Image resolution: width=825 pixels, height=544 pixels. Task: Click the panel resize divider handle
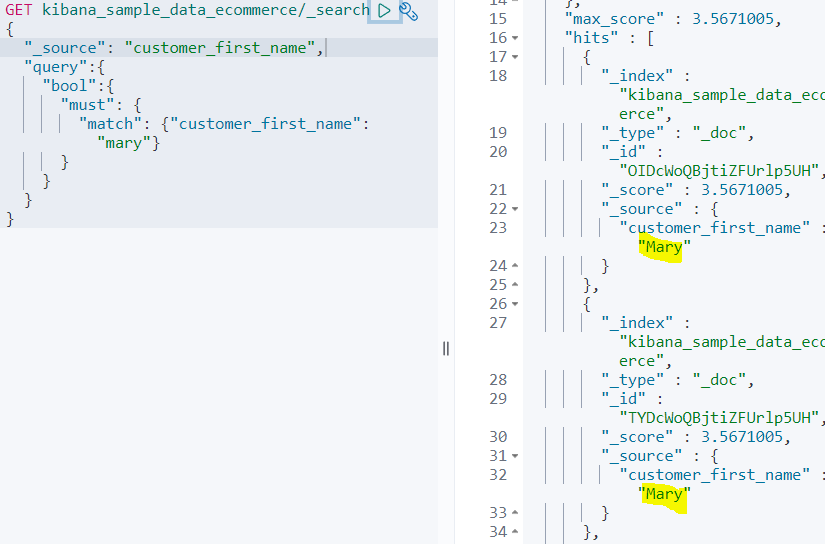(x=446, y=348)
